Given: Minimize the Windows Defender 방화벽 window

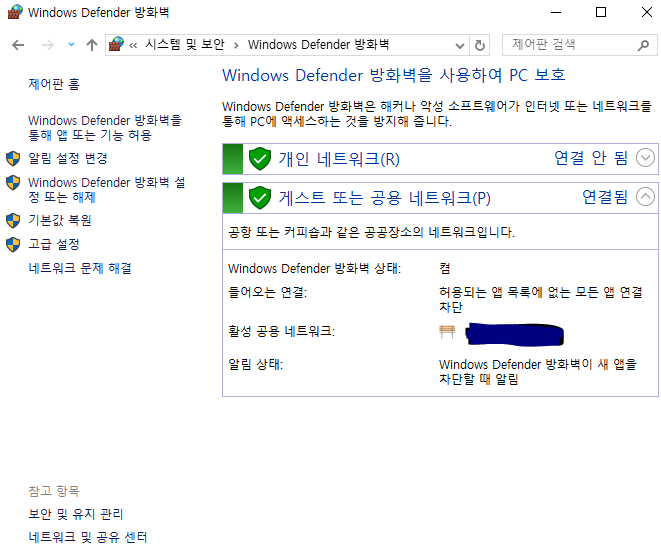Looking at the screenshot, I should (556, 12).
